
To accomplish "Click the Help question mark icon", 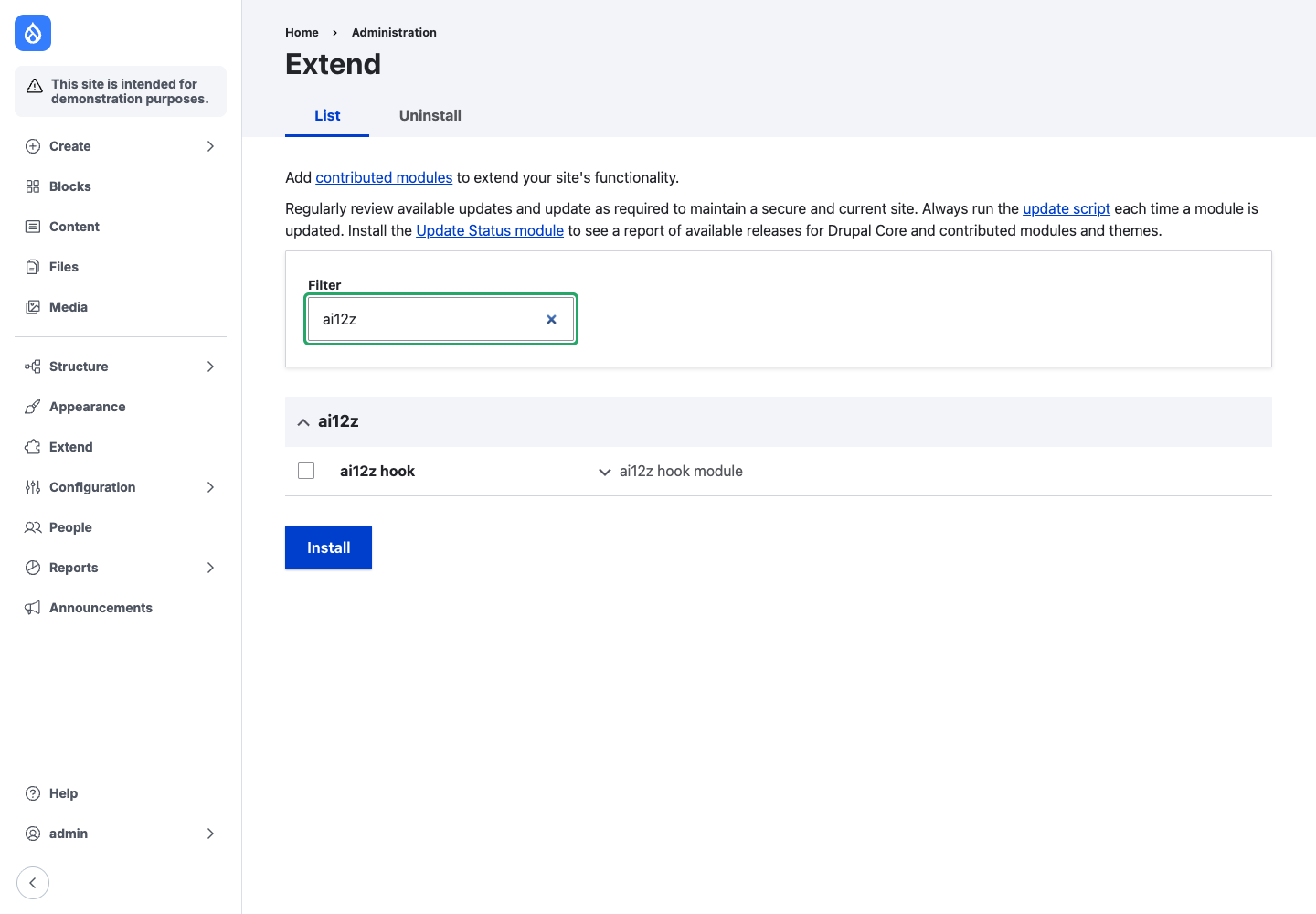I will (x=33, y=793).
